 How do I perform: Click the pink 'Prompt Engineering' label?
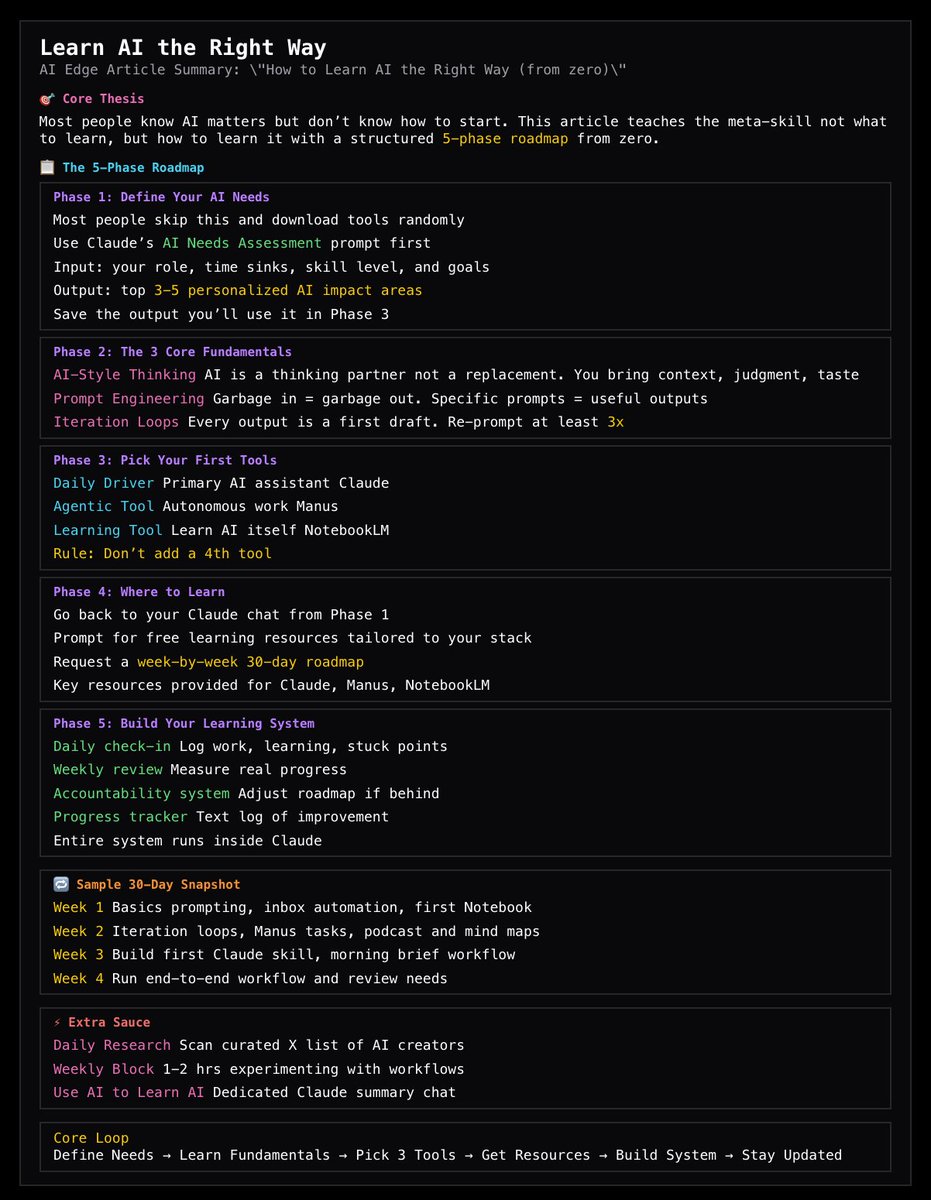click(128, 398)
